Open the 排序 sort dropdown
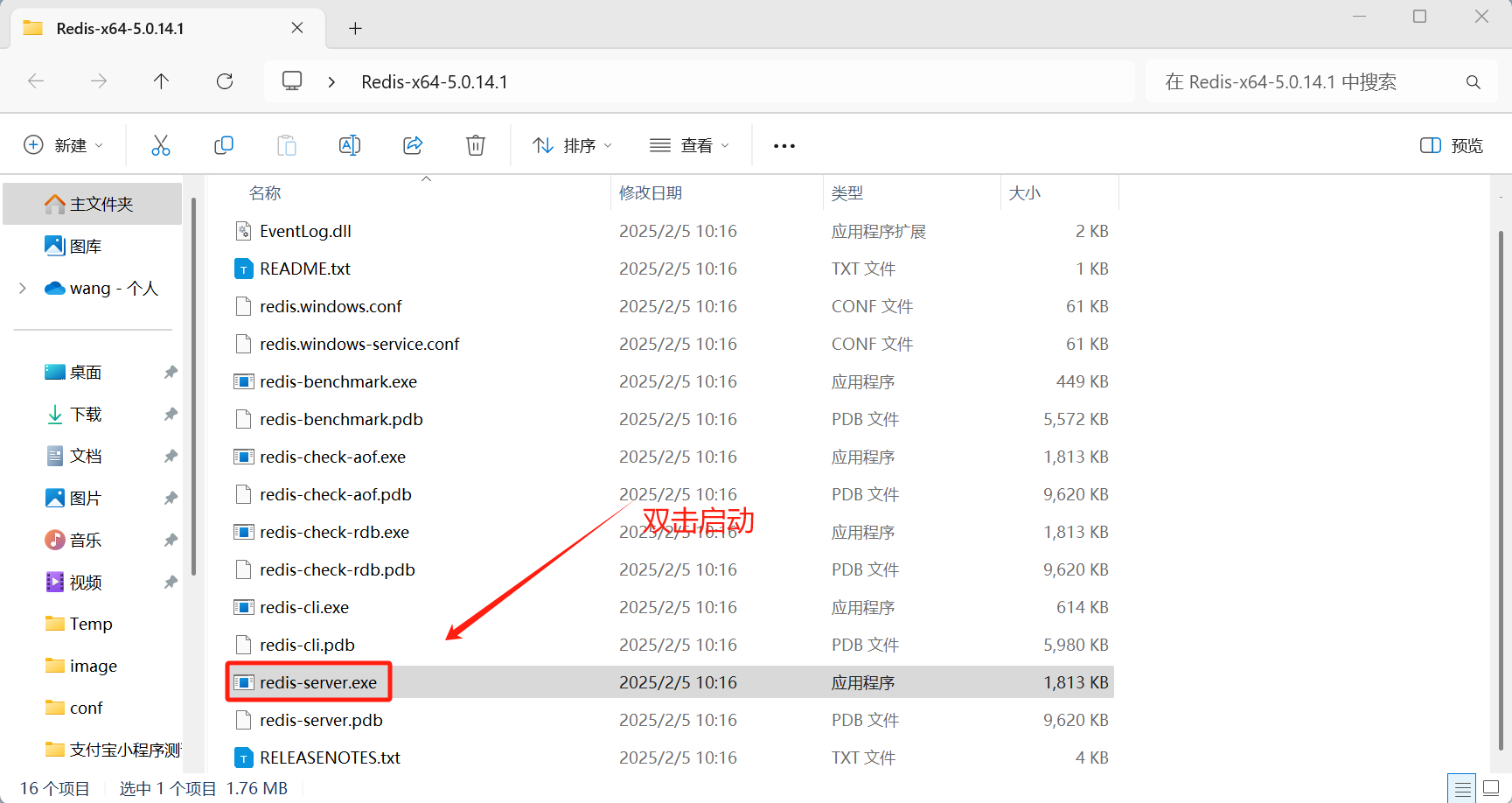 tap(573, 145)
